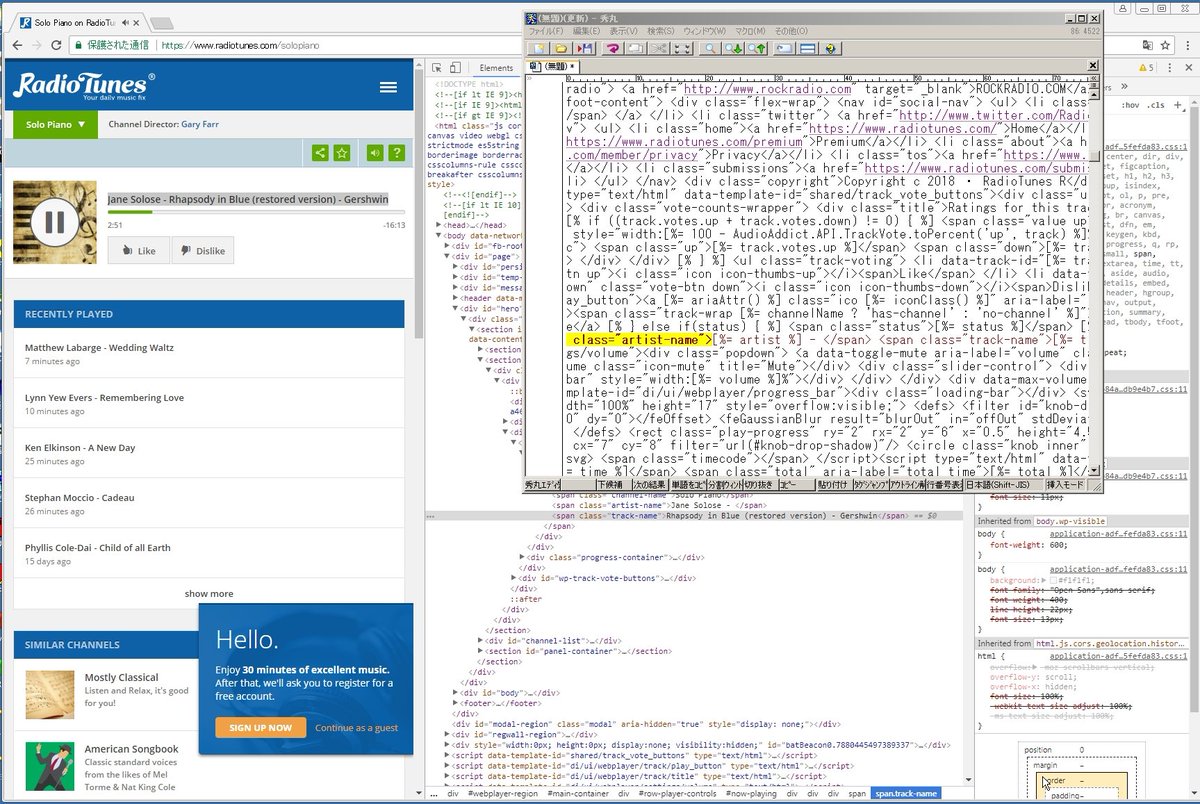Open the 表示(V) menu in Hidemaru

click(x=623, y=31)
